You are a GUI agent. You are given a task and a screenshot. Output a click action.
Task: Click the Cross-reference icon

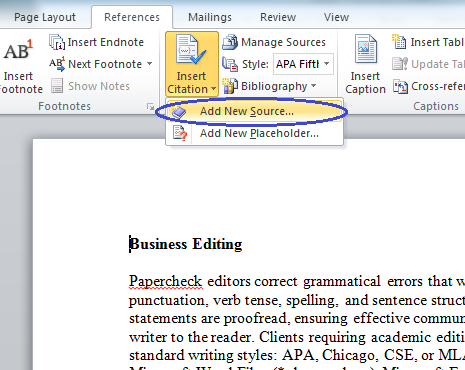pos(400,86)
